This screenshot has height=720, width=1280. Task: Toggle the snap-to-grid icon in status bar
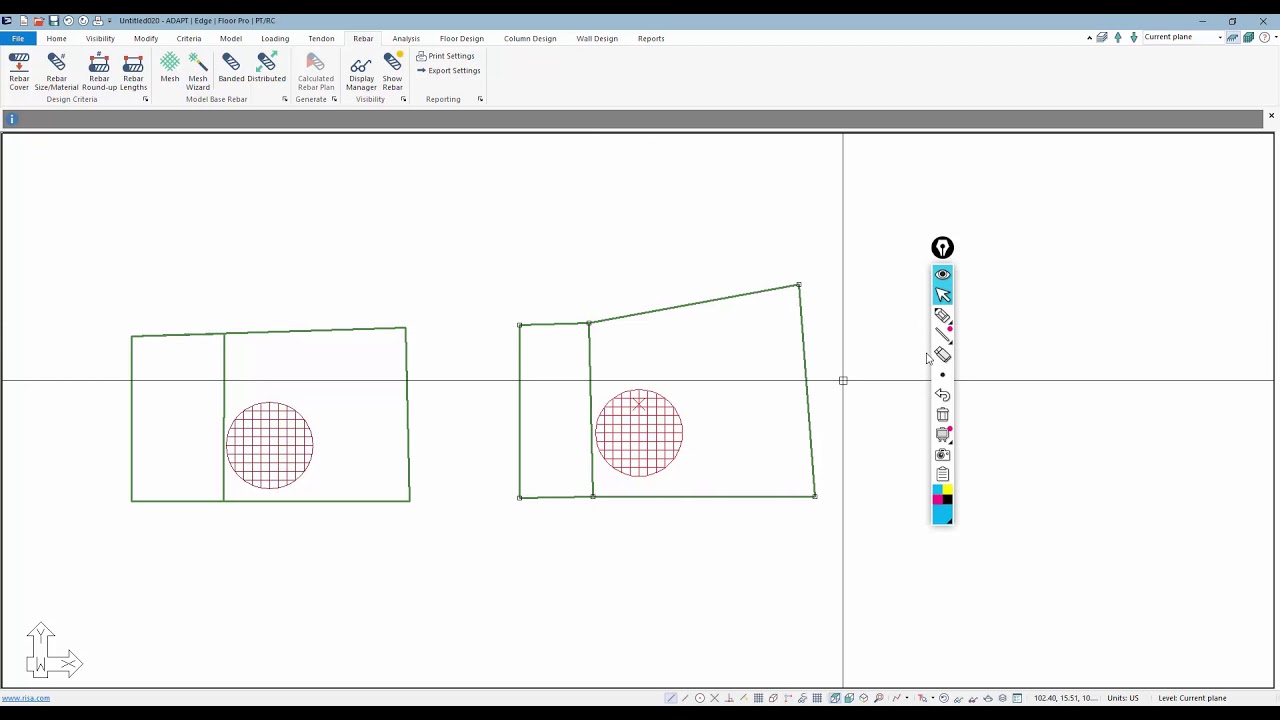[758, 698]
